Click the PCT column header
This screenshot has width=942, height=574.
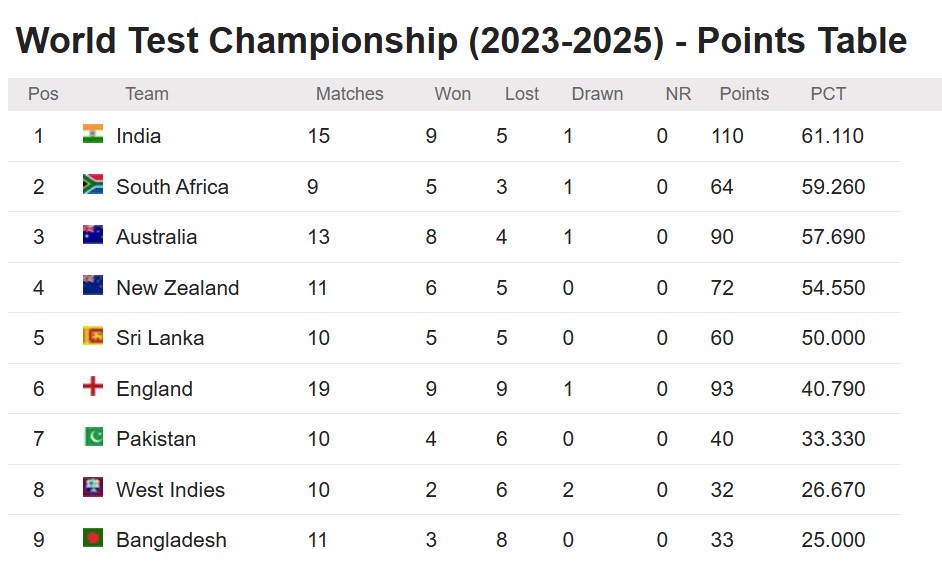point(828,94)
